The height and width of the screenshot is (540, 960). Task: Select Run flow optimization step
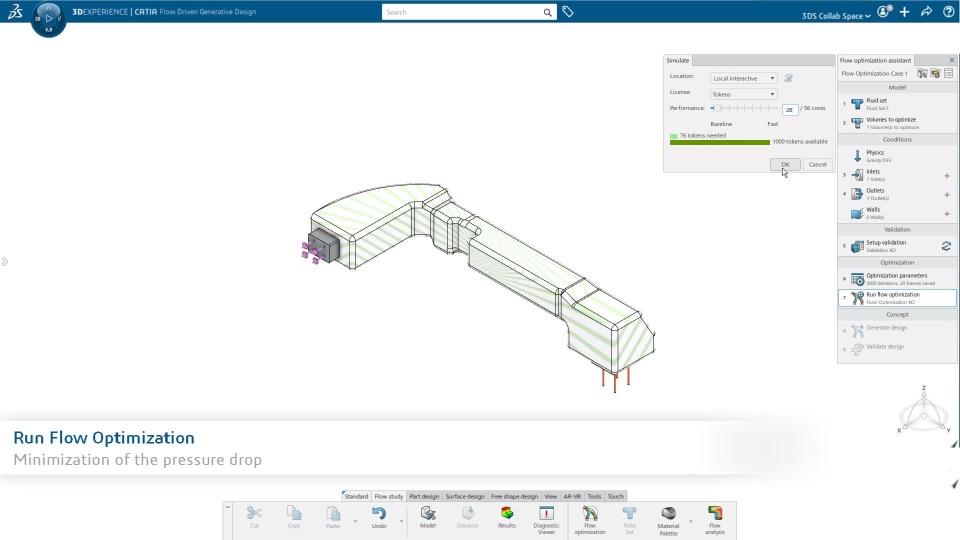(897, 298)
